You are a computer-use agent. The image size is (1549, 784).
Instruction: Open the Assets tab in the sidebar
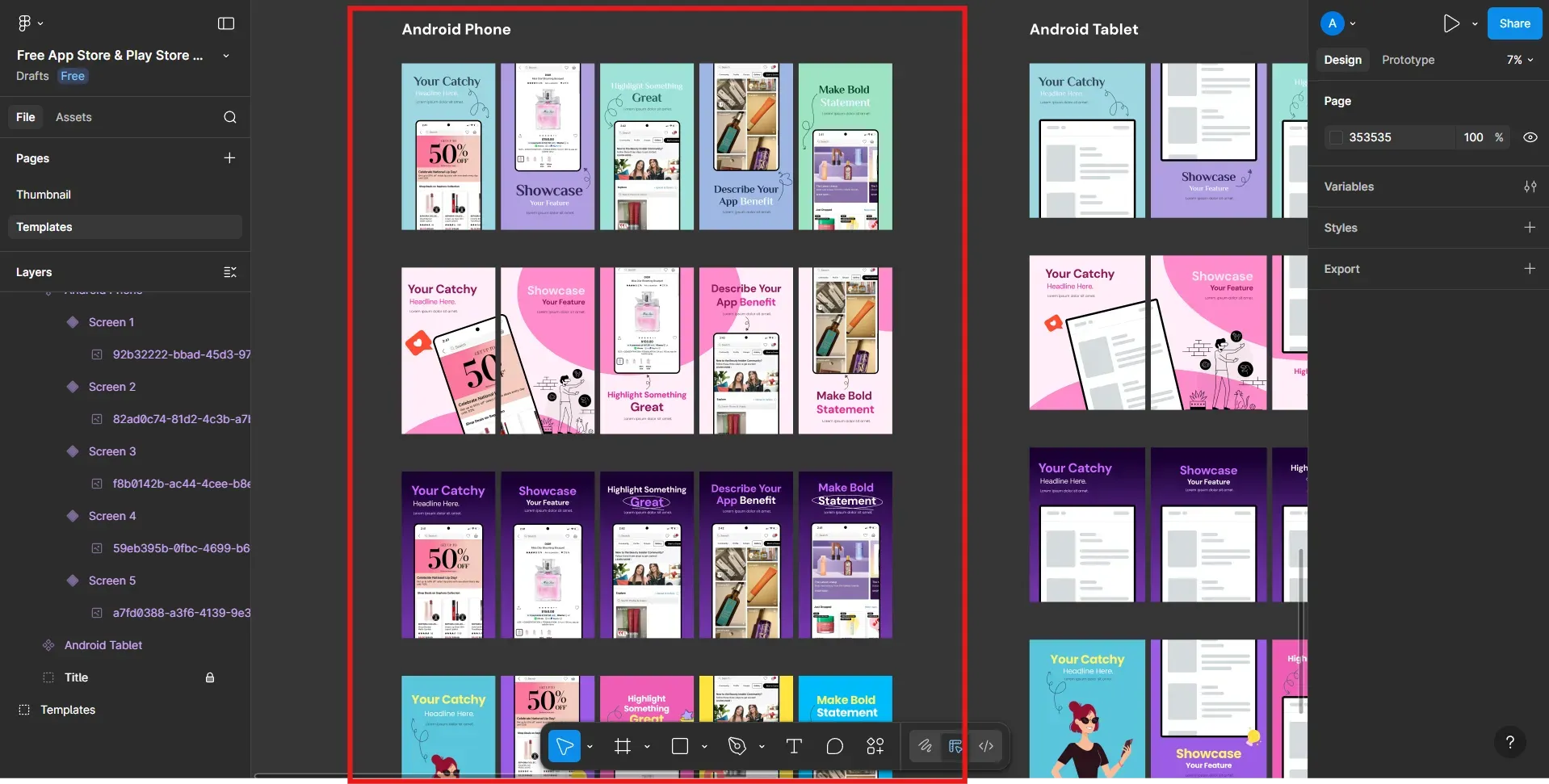[x=73, y=117]
